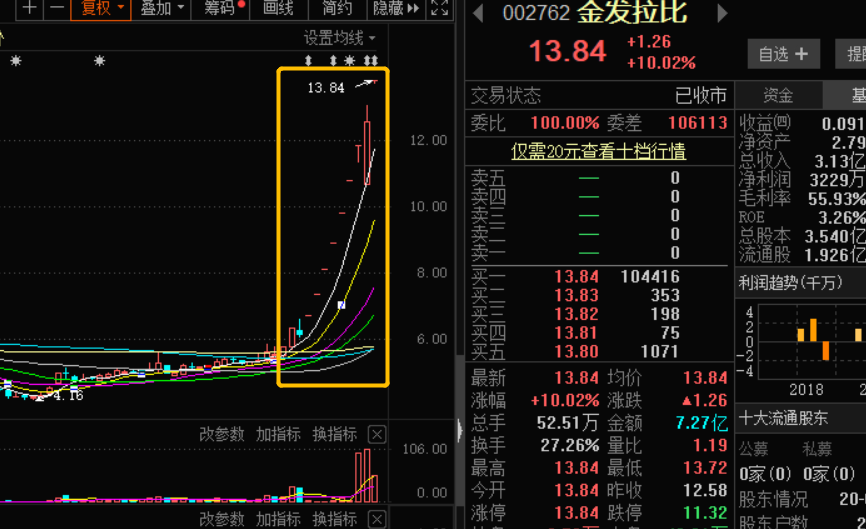Click 隐藏 to hide side panel
This screenshot has width=866, height=529.
(396, 8)
